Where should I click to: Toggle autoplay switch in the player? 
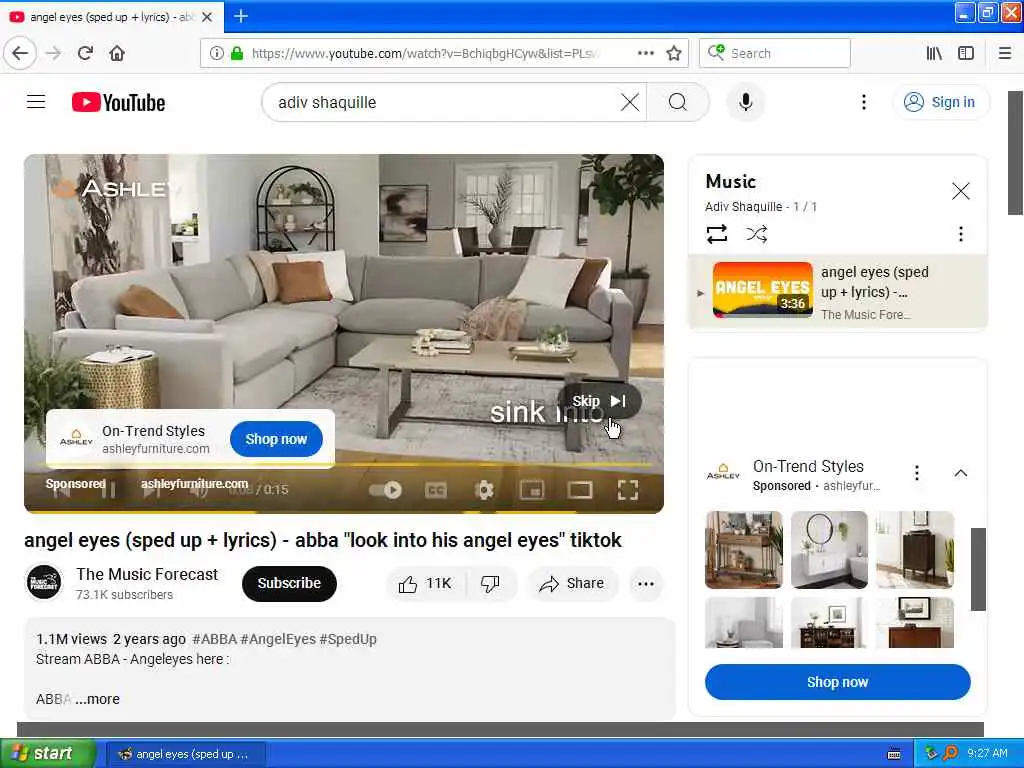click(x=385, y=490)
